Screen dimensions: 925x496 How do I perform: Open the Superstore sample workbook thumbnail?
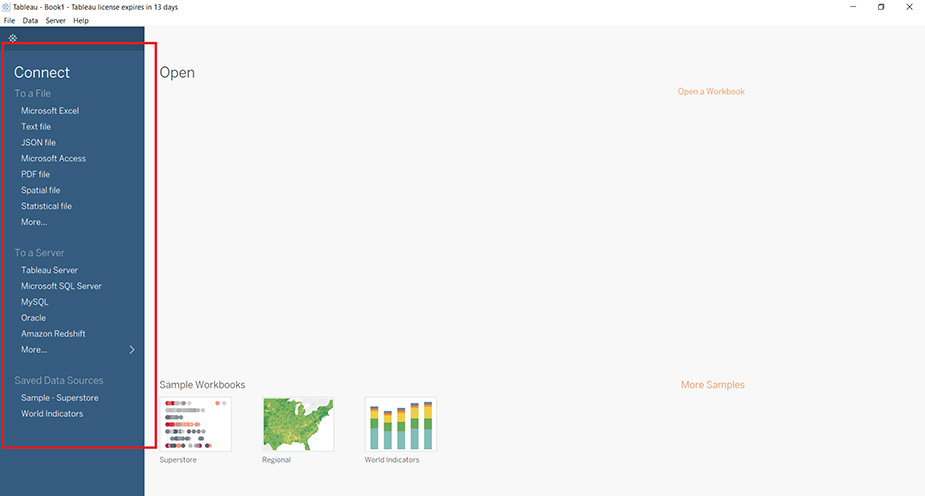click(x=195, y=424)
